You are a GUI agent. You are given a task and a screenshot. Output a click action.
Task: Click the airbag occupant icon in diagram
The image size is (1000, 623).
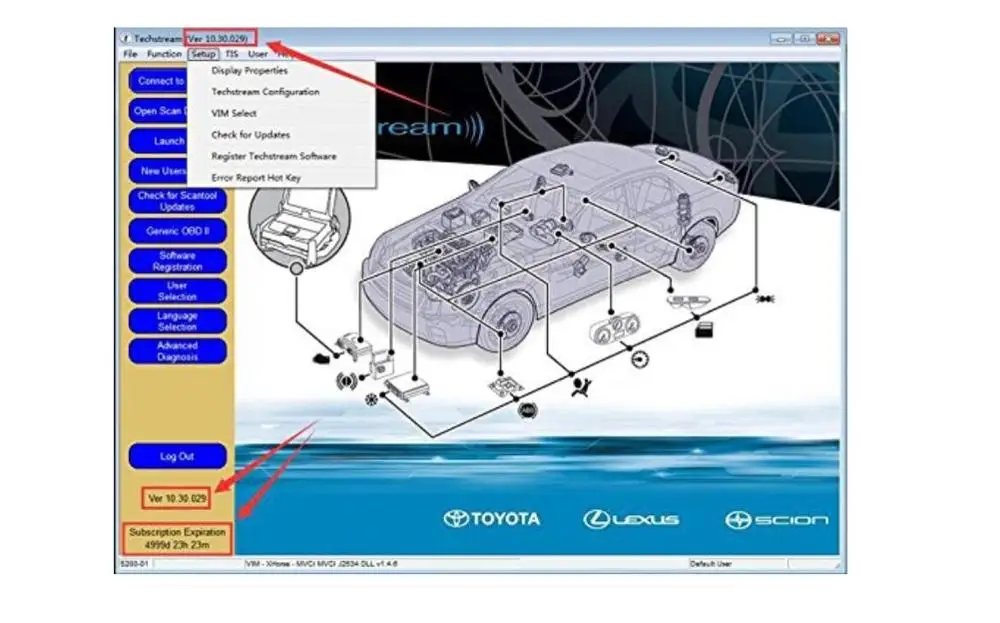tap(580, 387)
